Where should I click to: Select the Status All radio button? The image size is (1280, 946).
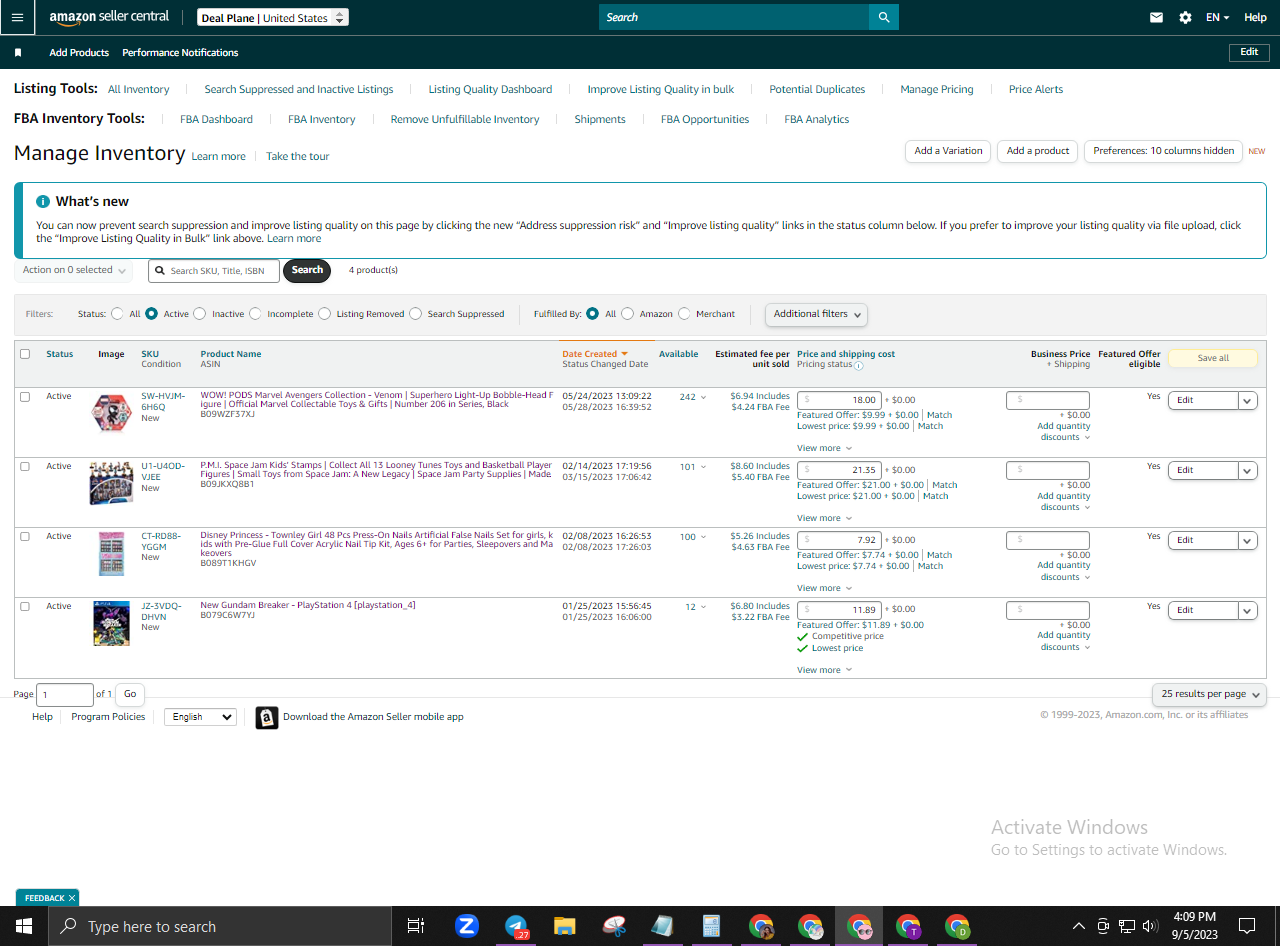[117, 314]
